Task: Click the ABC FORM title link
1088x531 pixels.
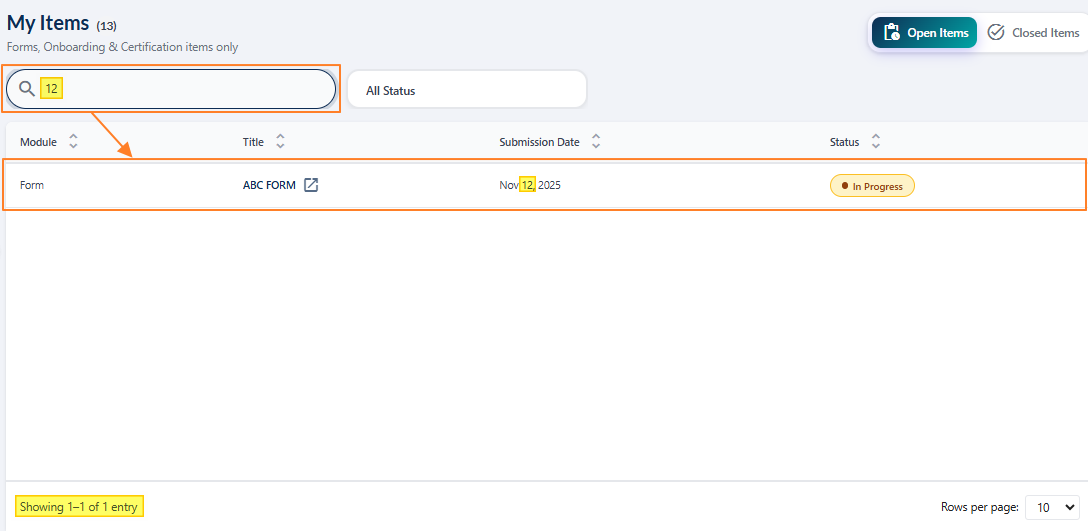Action: point(269,185)
